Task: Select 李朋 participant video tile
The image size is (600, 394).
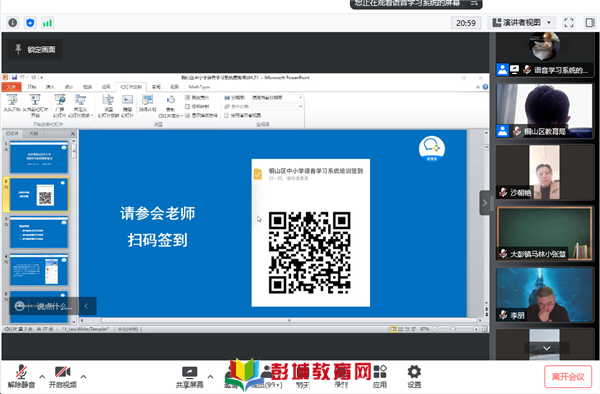Action: click(x=544, y=295)
